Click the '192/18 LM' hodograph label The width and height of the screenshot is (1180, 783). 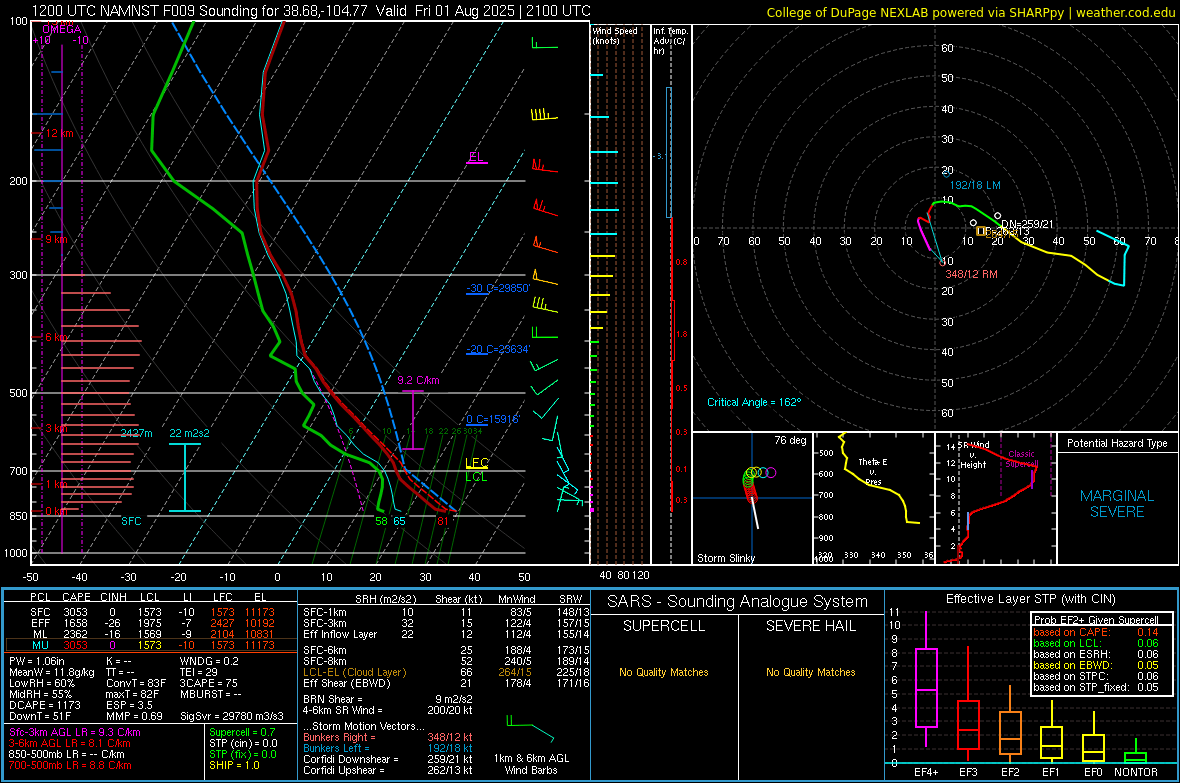(x=975, y=185)
